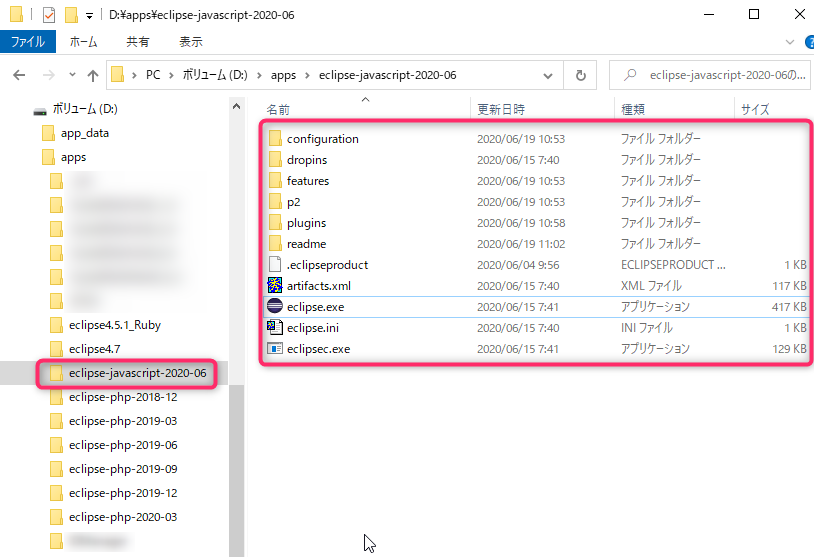This screenshot has width=814, height=557.
Task: Go forward with the forward arrow
Action: 49,75
